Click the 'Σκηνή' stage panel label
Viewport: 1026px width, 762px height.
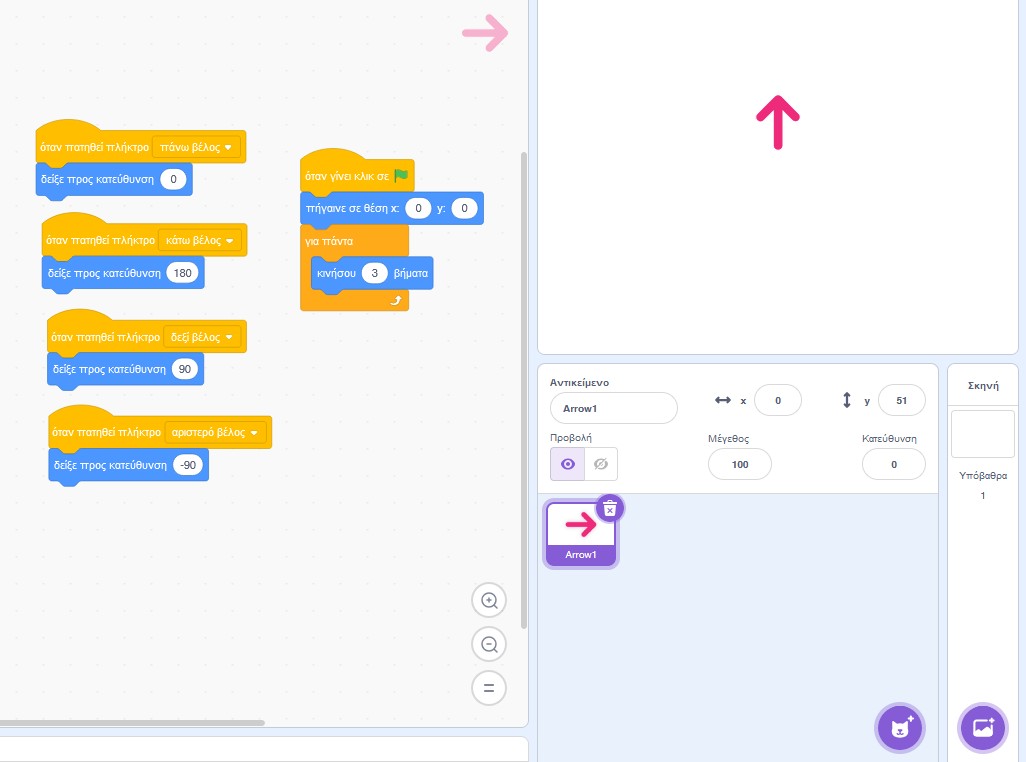click(983, 386)
